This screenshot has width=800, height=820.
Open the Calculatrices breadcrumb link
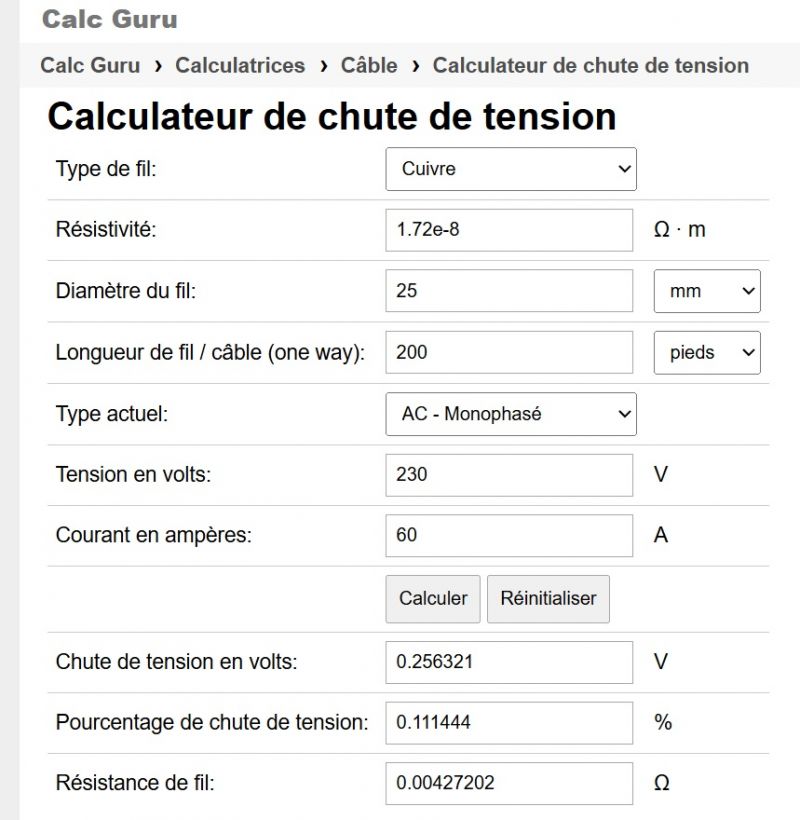click(x=240, y=66)
